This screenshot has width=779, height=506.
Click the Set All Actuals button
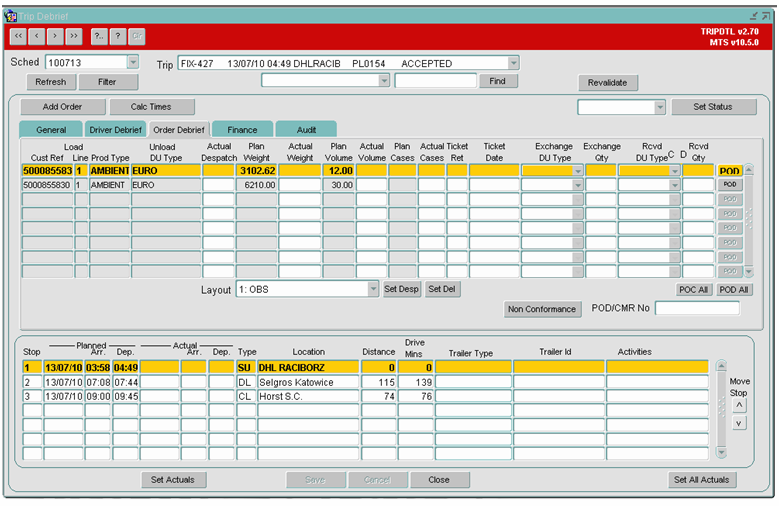coord(701,480)
